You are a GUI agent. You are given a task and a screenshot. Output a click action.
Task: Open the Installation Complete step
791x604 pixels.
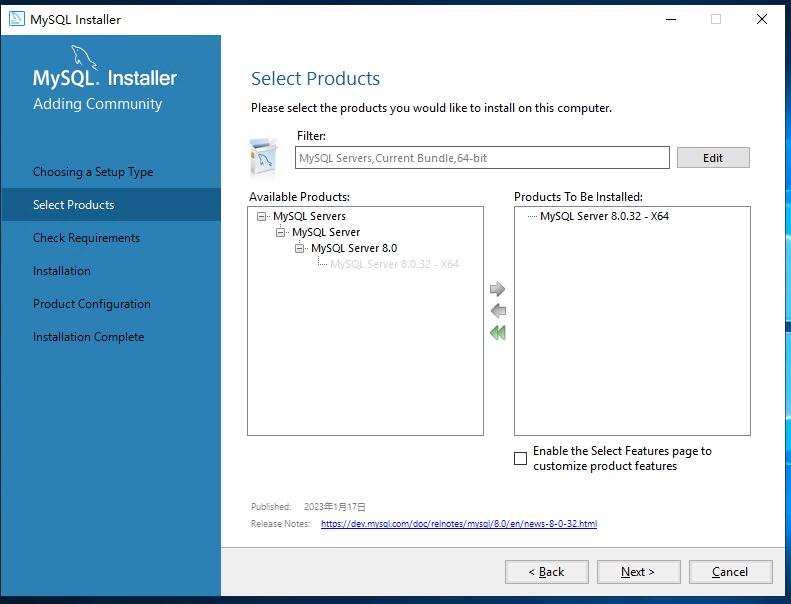(x=88, y=337)
